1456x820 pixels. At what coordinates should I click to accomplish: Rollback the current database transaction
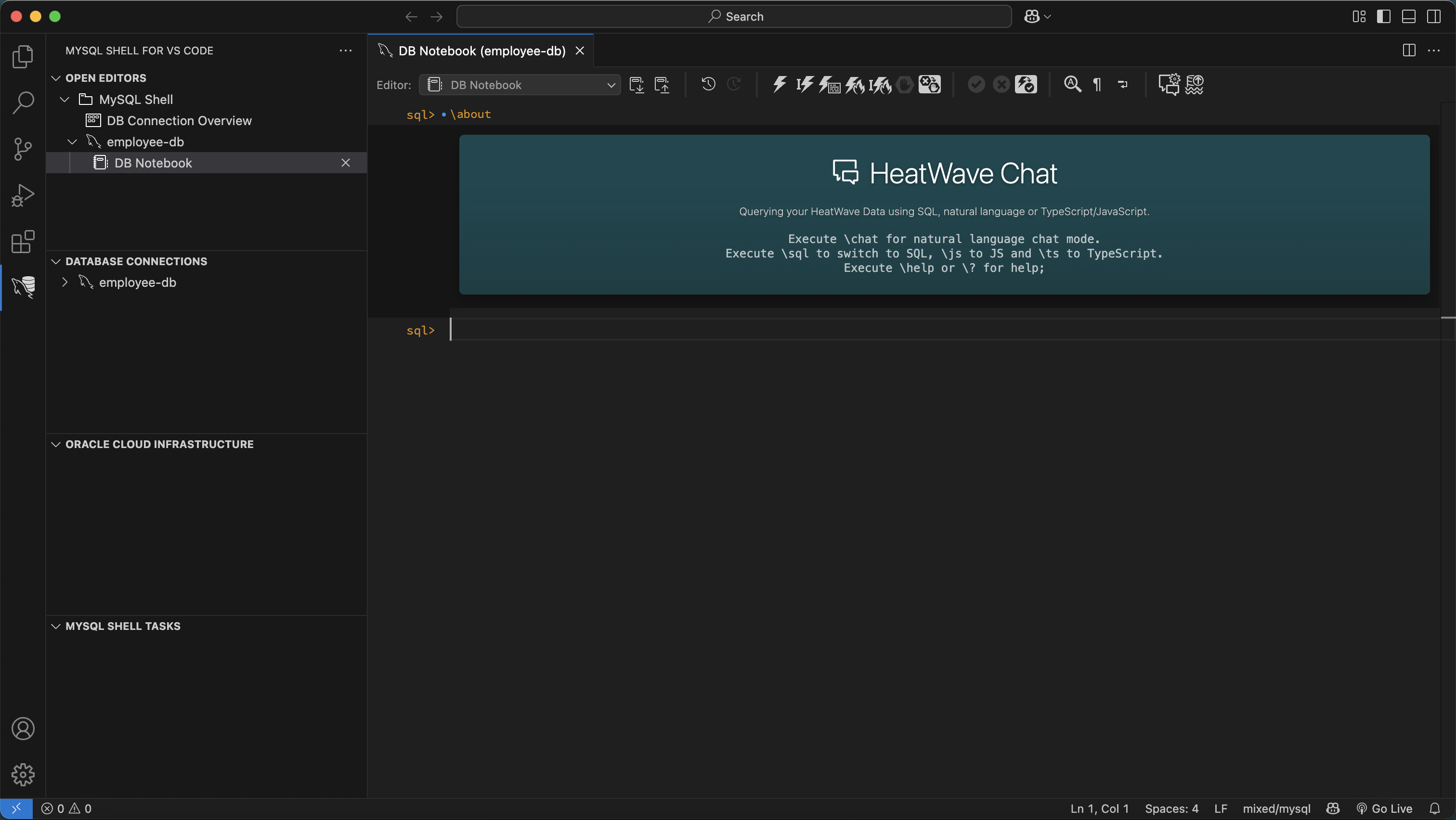(1001, 84)
